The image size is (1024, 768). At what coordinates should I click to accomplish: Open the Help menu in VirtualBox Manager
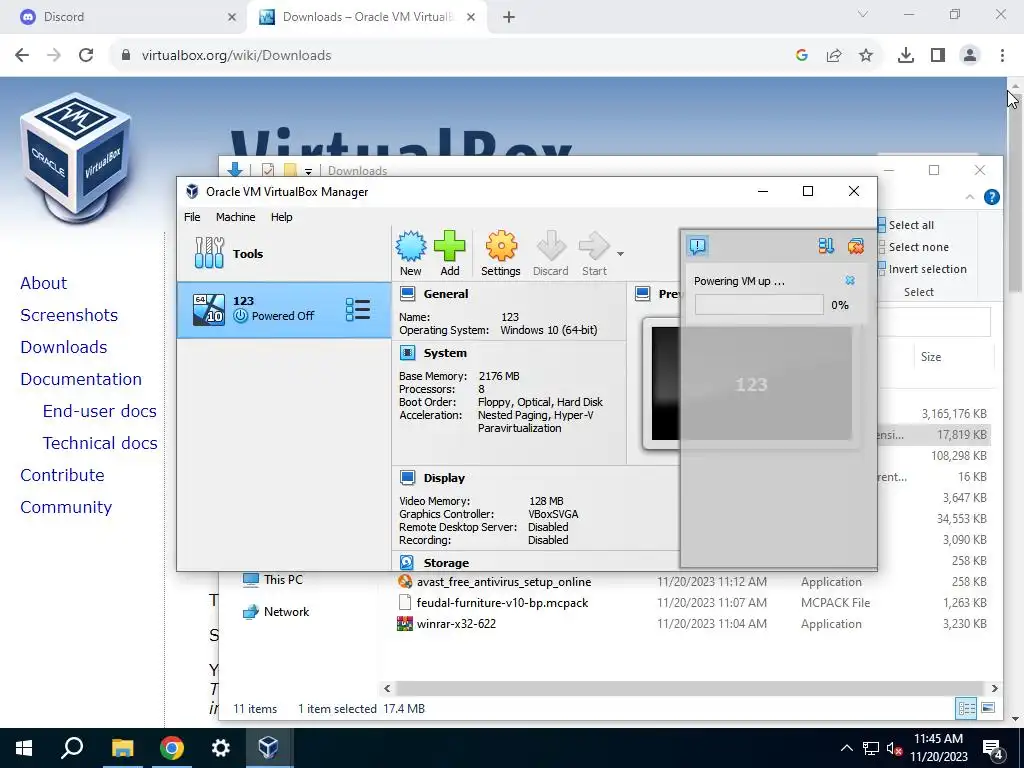pos(281,217)
